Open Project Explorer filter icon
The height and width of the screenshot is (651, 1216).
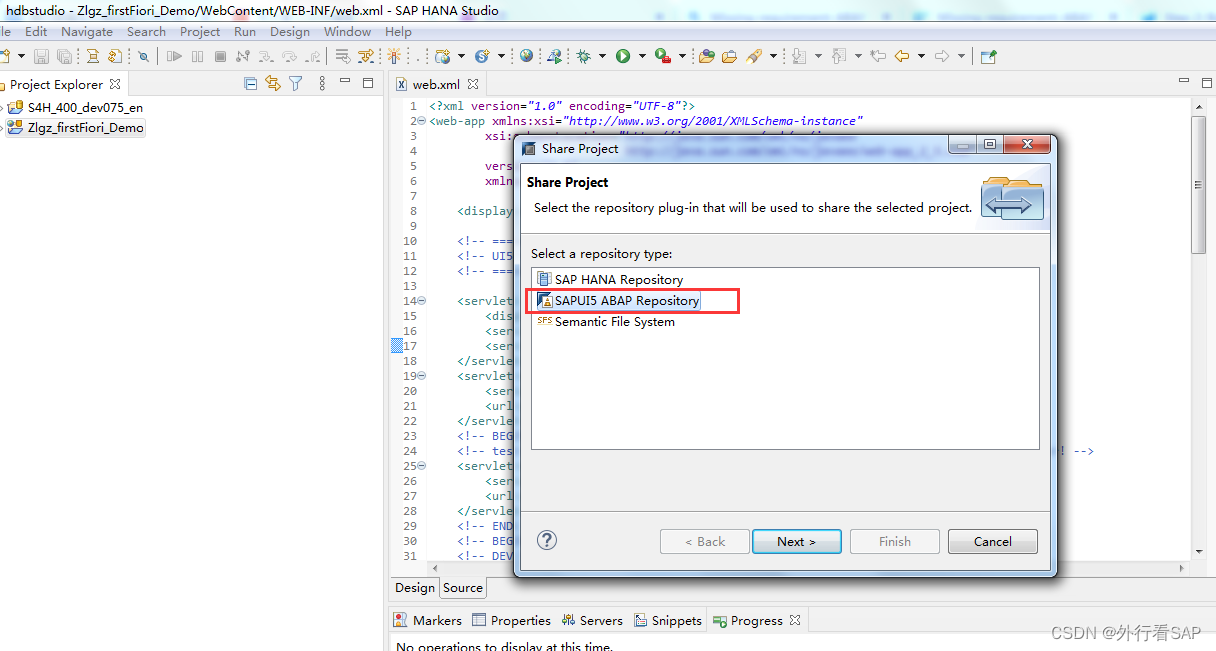296,84
